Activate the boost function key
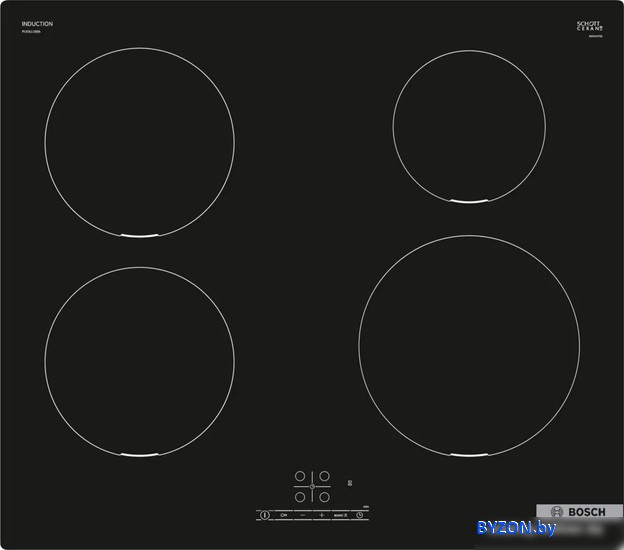Screen dimensions: 624x550 (x=340, y=515)
